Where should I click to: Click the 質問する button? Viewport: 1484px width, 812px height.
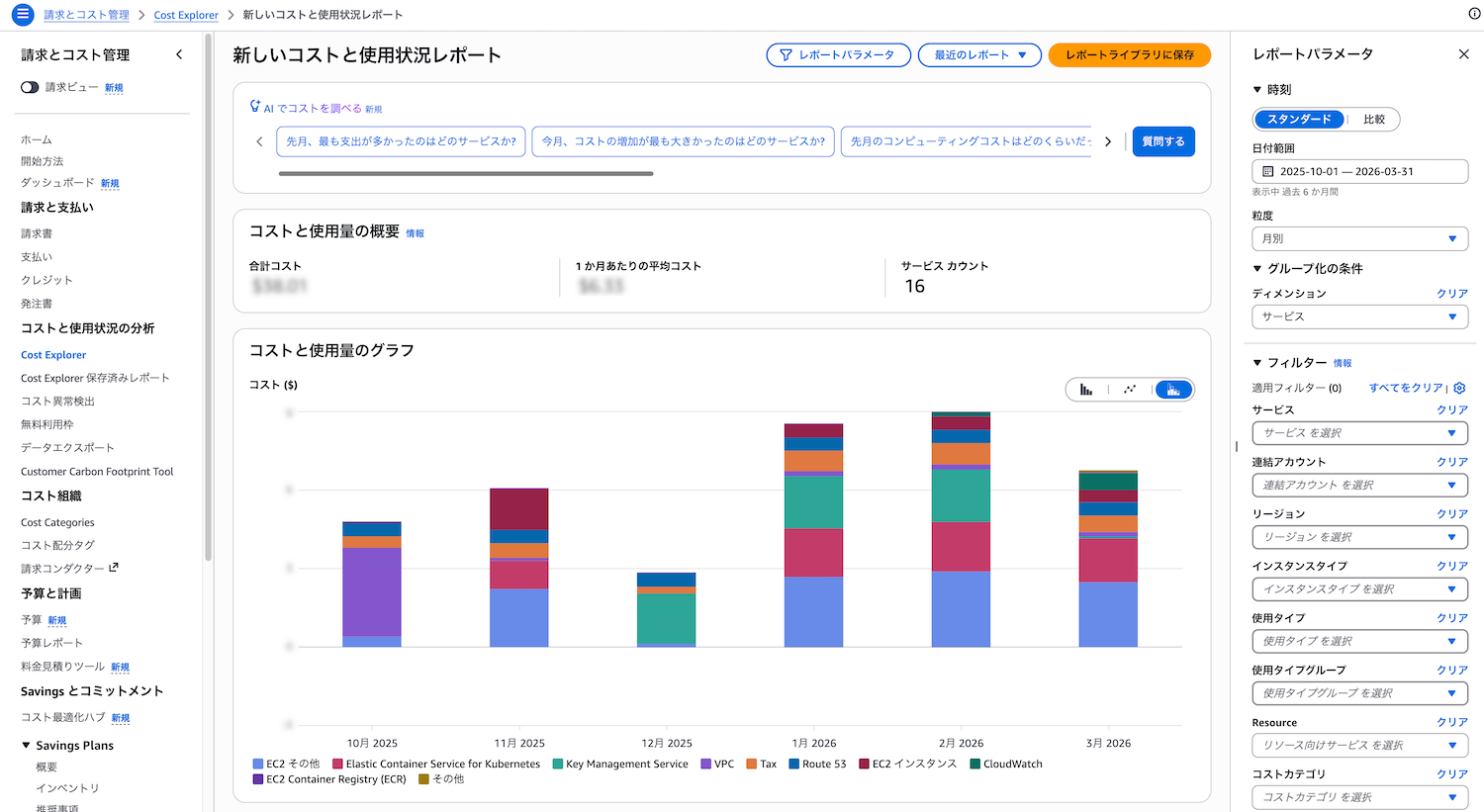point(1162,141)
